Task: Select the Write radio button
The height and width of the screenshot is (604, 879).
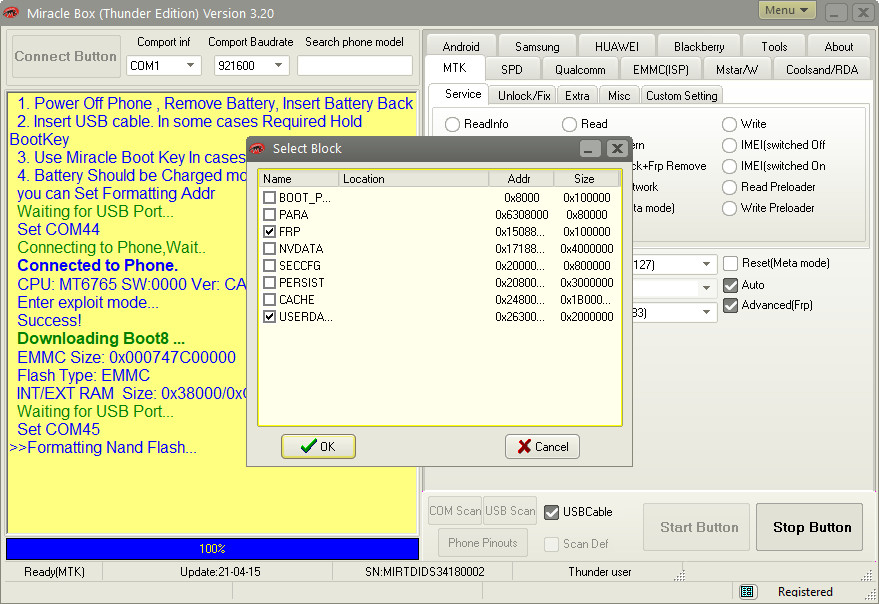Action: click(x=729, y=124)
